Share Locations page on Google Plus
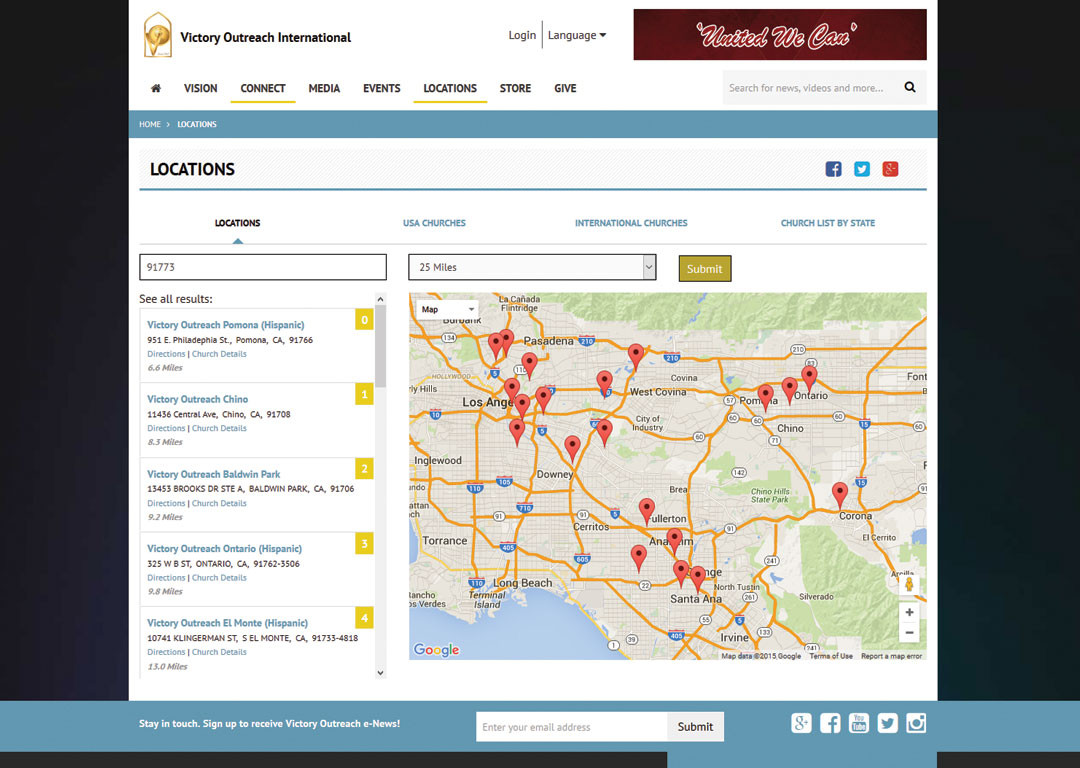This screenshot has height=768, width=1080. point(890,169)
